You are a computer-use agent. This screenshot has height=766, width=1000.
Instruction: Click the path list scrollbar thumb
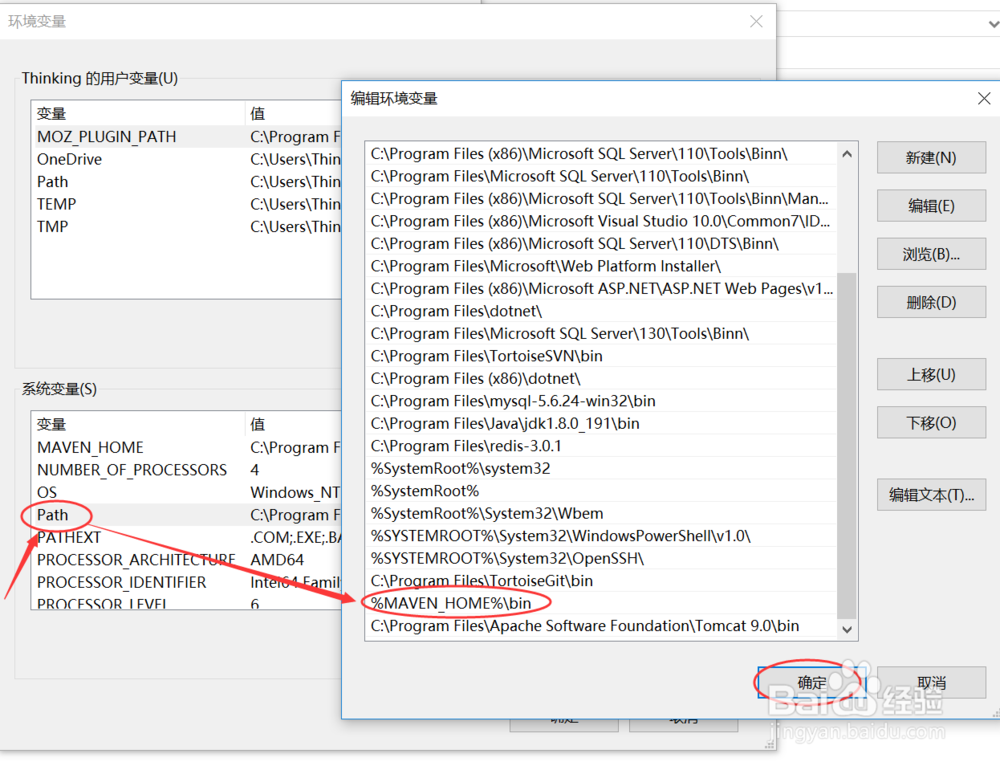[846, 445]
